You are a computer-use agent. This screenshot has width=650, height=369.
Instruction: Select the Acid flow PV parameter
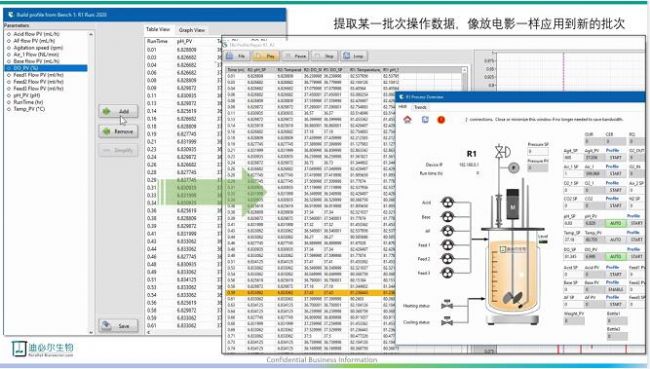click(x=36, y=34)
